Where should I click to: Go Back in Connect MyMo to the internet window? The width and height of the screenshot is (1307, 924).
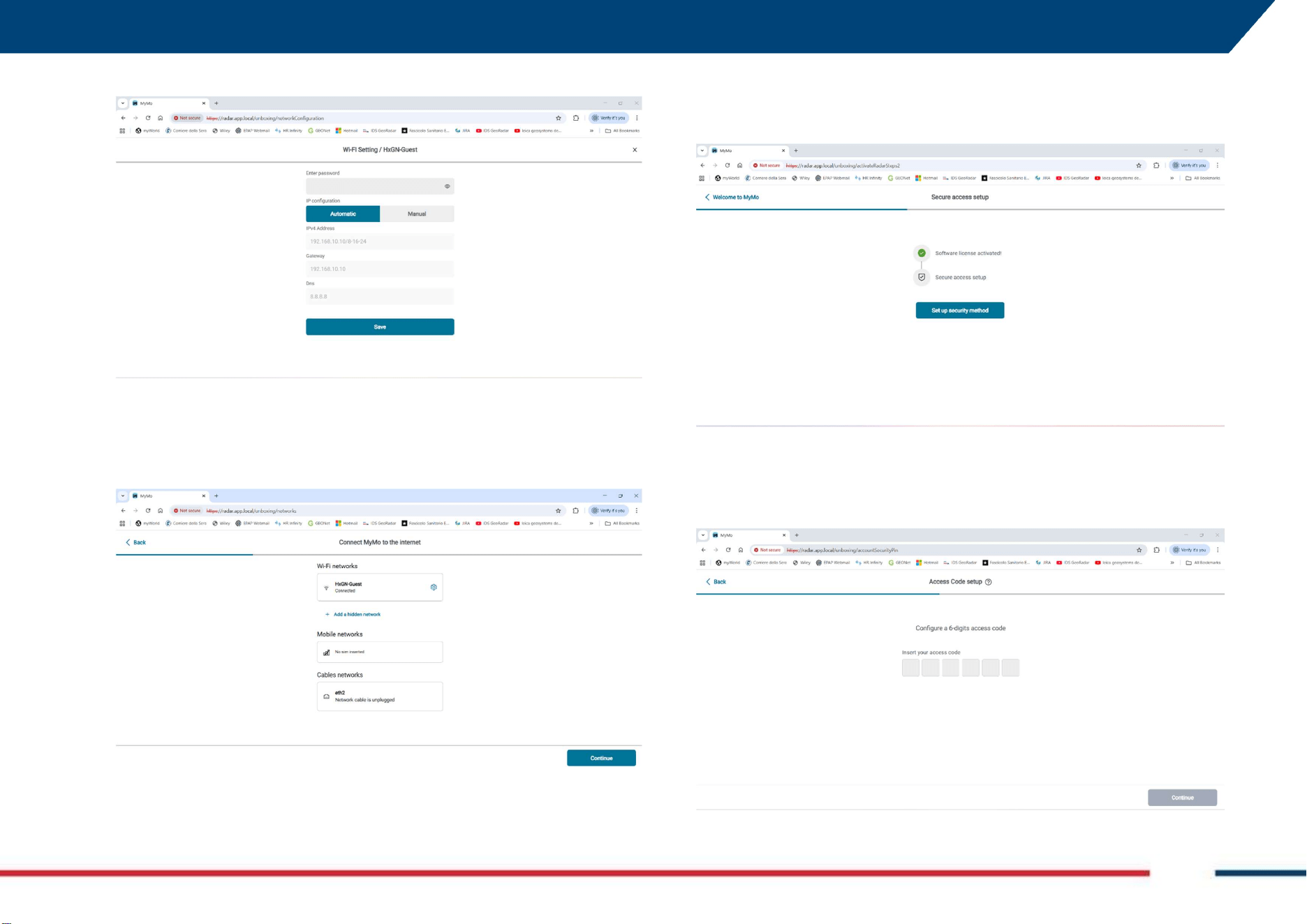click(135, 542)
